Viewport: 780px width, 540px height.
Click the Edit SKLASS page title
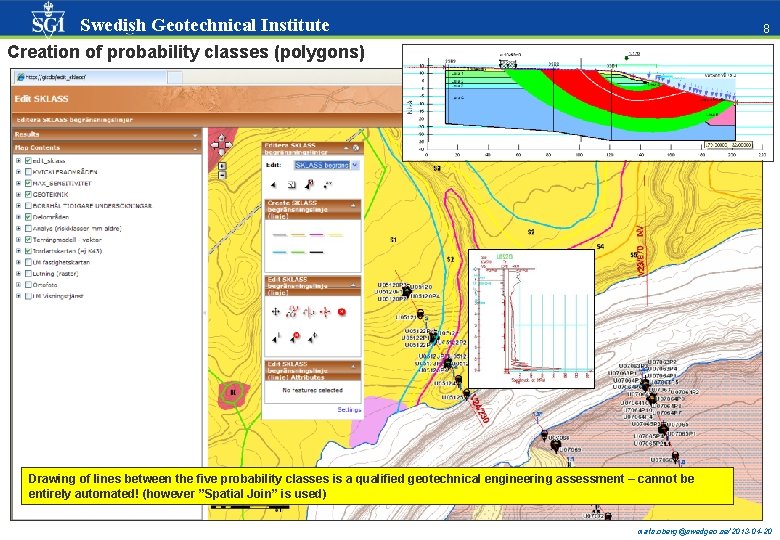coord(41,99)
